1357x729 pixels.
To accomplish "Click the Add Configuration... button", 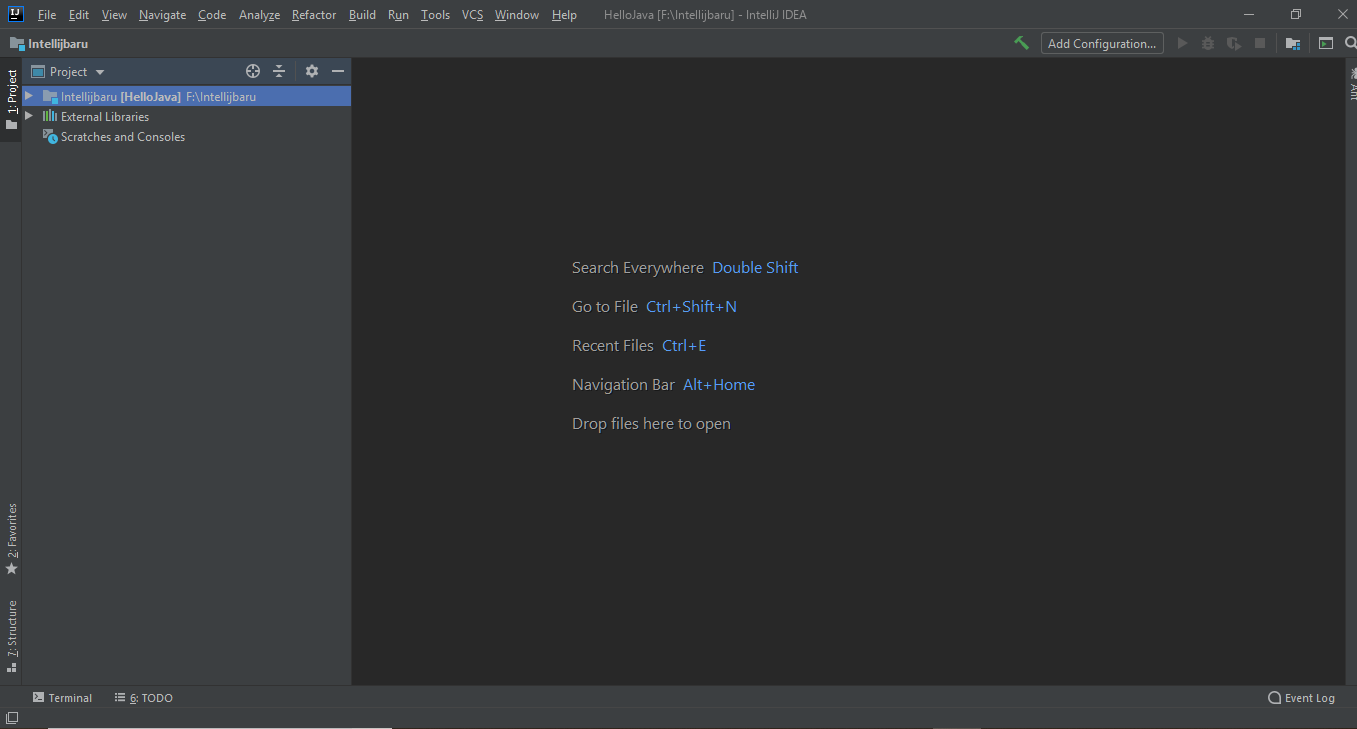I will coord(1102,43).
